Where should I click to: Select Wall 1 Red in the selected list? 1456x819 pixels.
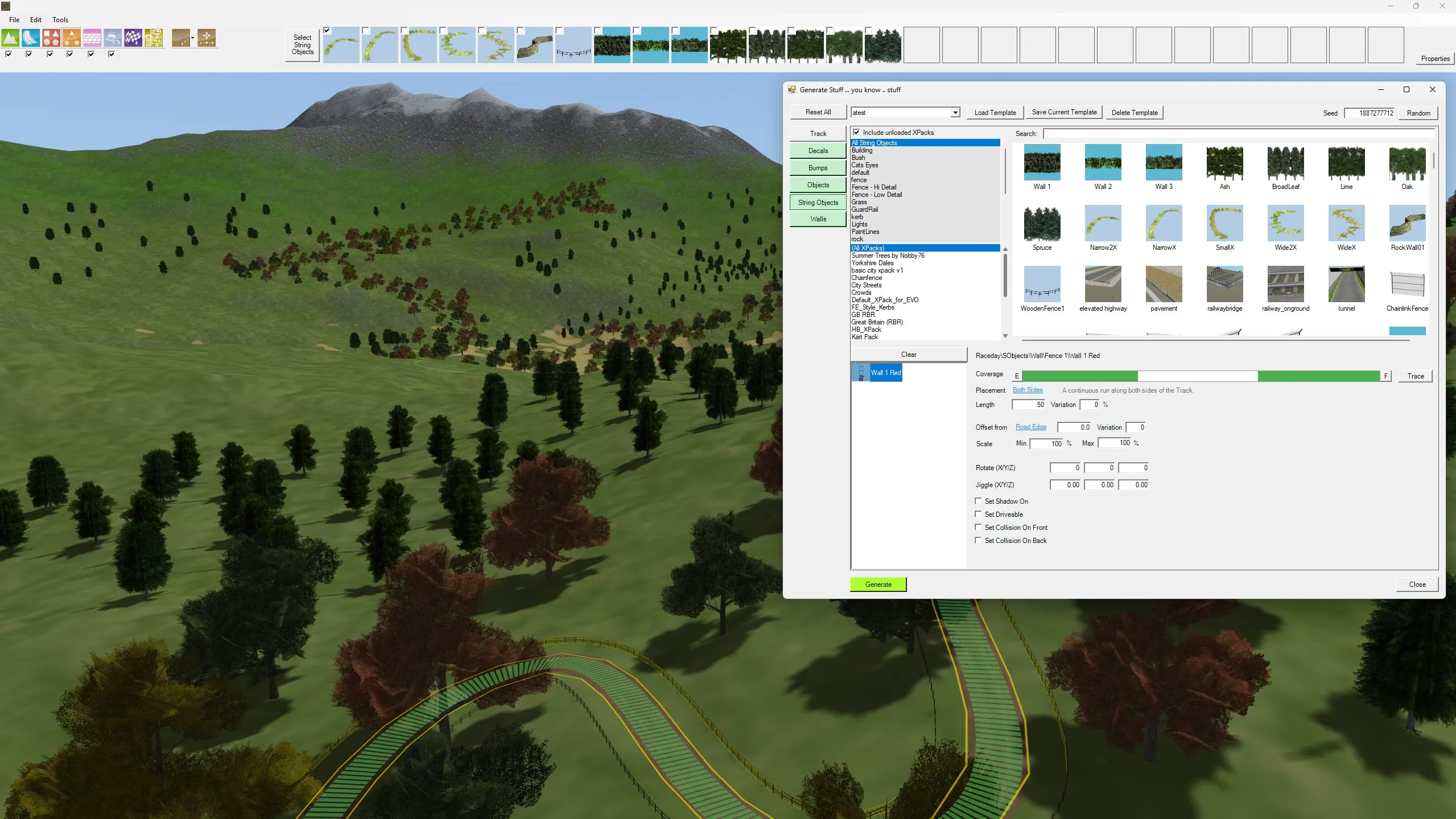tap(877, 373)
